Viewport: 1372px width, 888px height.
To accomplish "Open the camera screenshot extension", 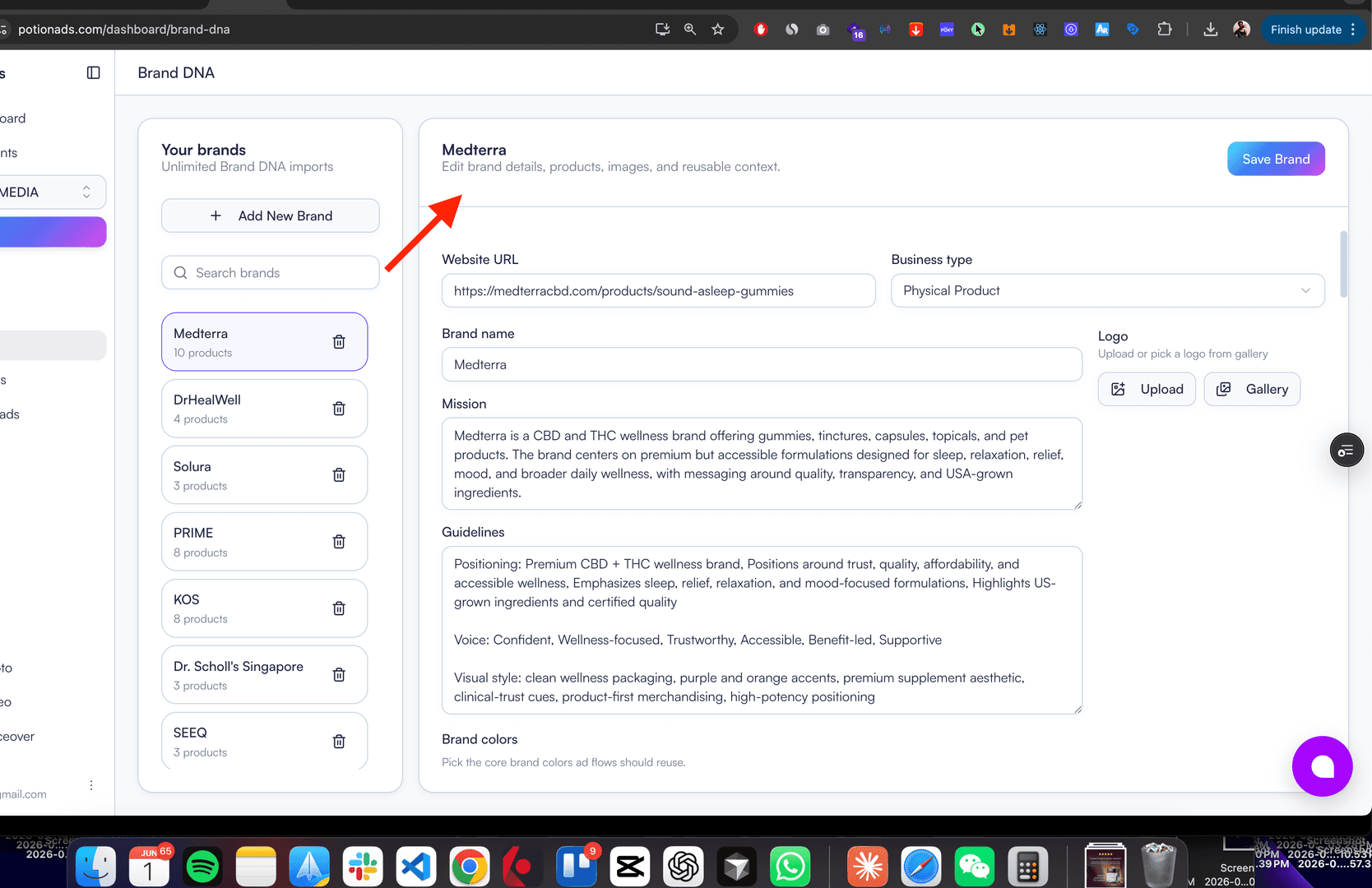I will click(823, 30).
